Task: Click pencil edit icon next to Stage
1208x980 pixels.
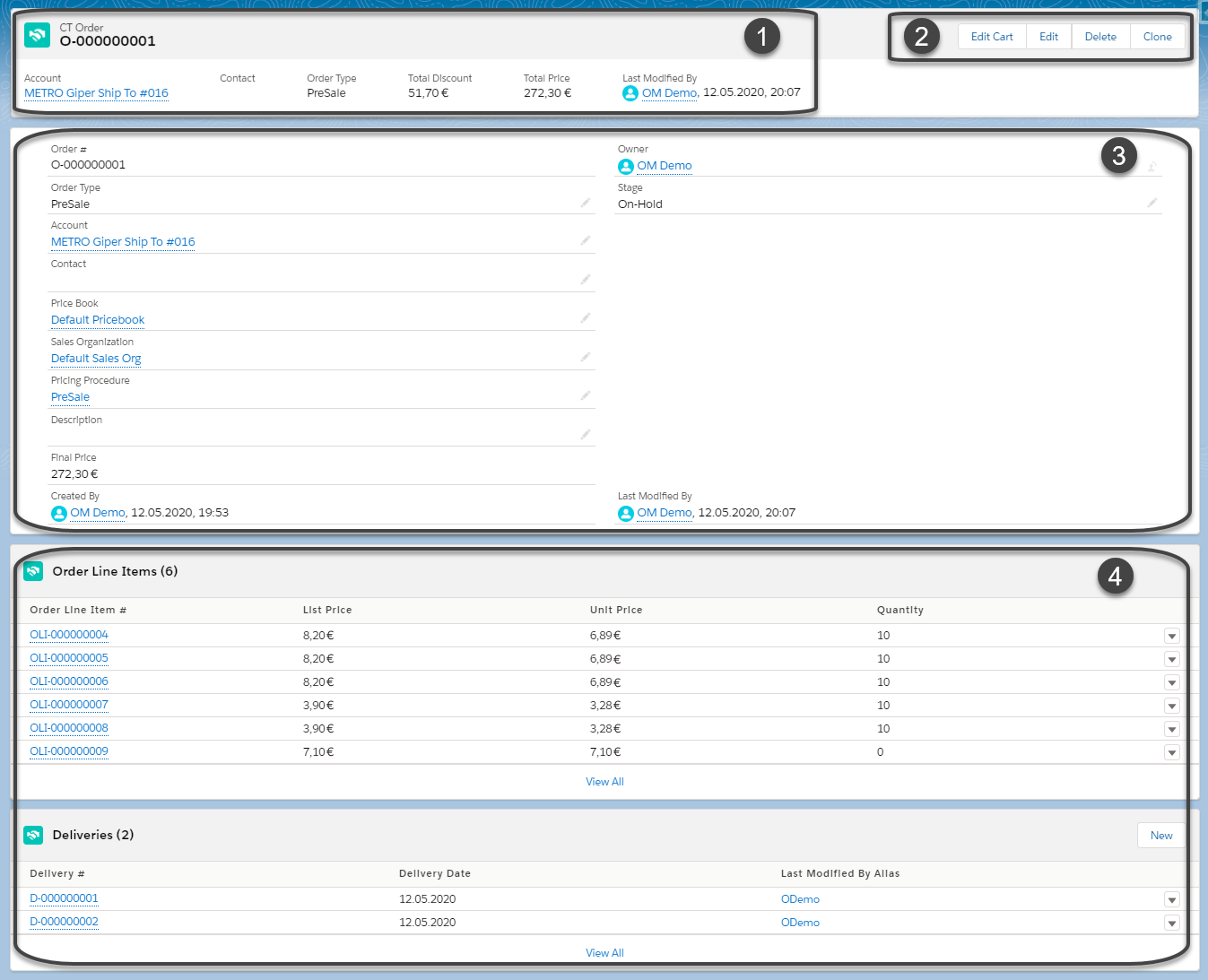Action: pos(1152,203)
